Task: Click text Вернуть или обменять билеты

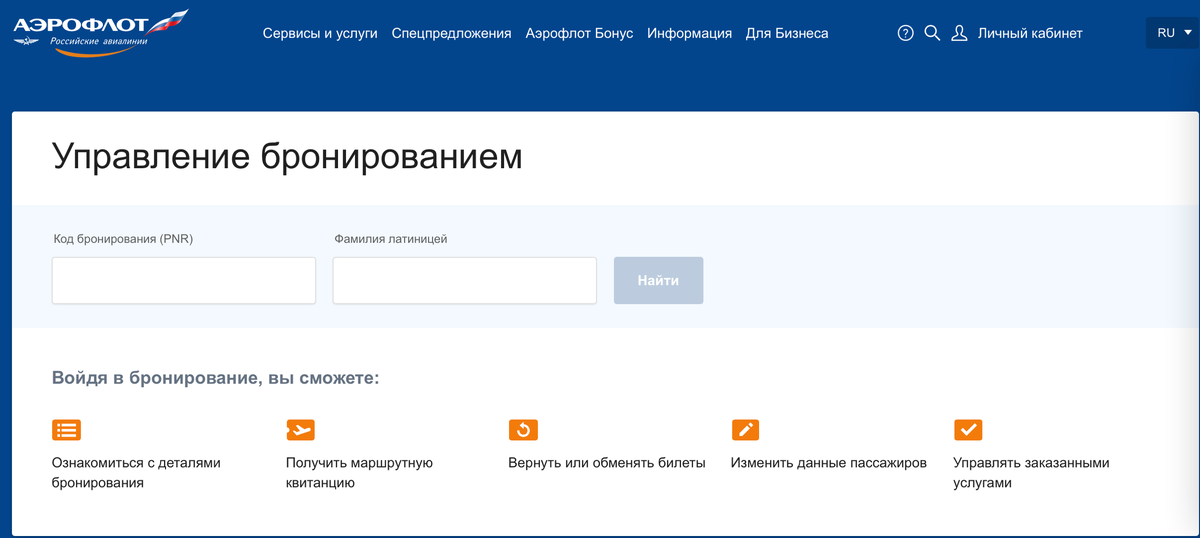Action: coord(607,463)
